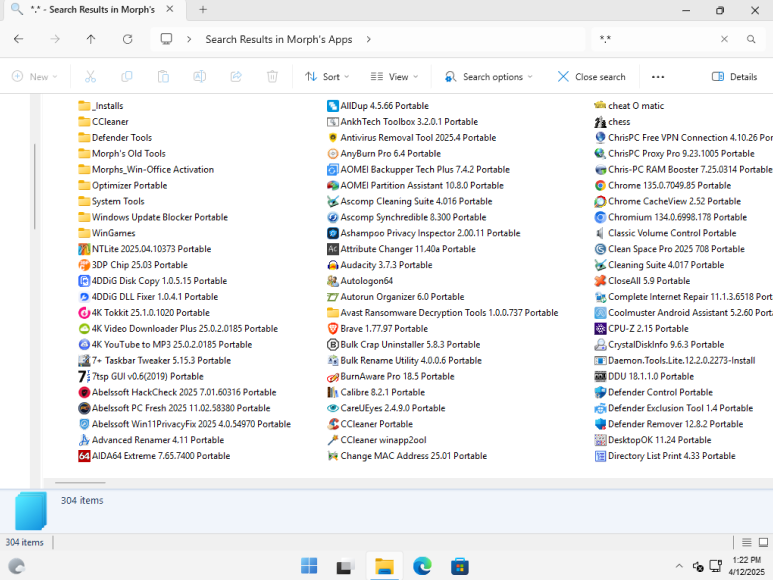Select DesktopOK 11.24 Portable icon
This screenshot has height=580, width=773.
pos(600,440)
